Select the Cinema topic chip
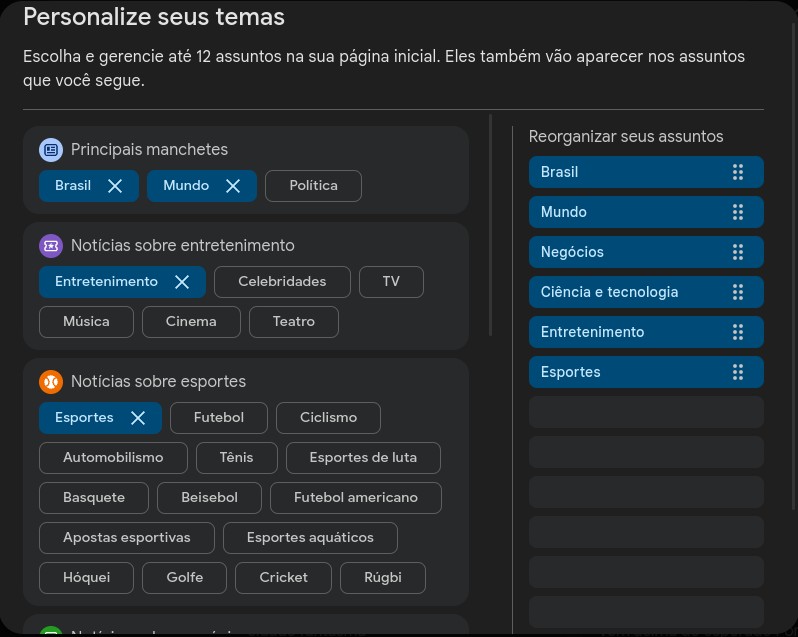 click(x=191, y=322)
